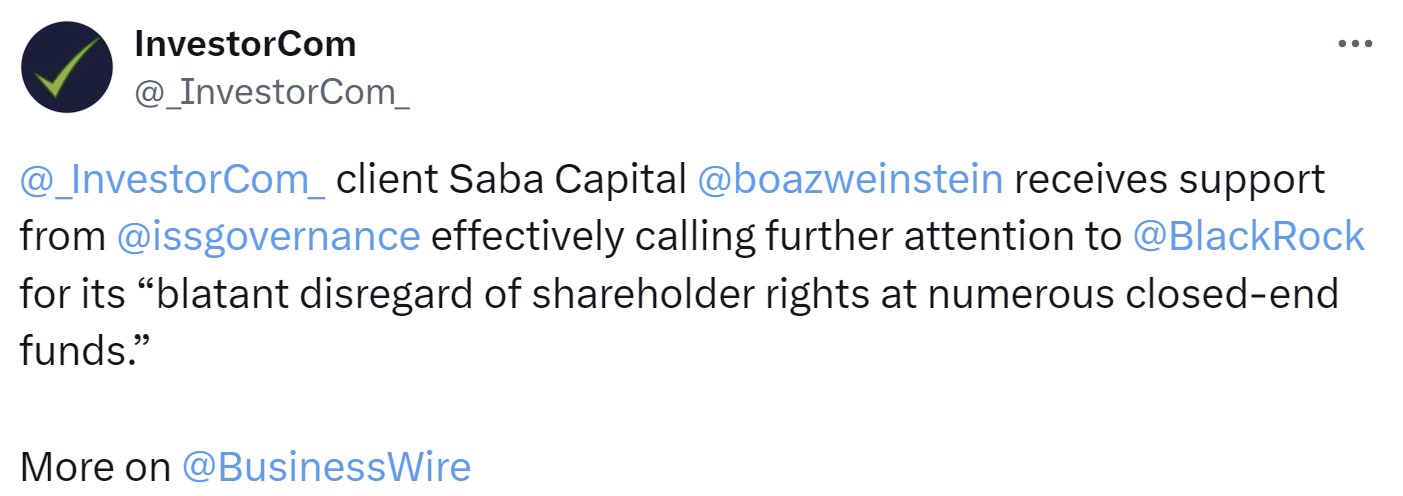Click the @_InvestorCom_ handle below the name
This screenshot has height=496, width=1403.
pyautogui.click(x=271, y=92)
